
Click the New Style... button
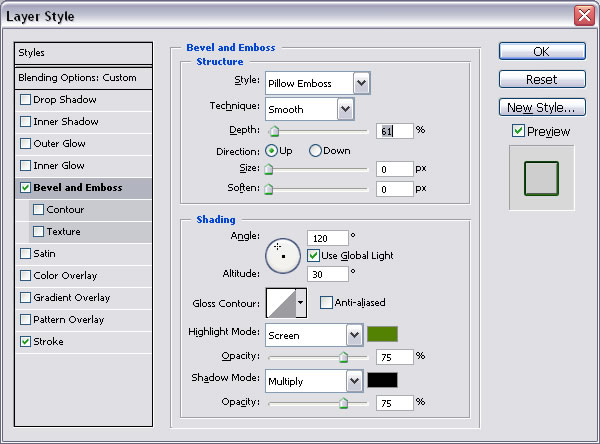click(x=541, y=107)
